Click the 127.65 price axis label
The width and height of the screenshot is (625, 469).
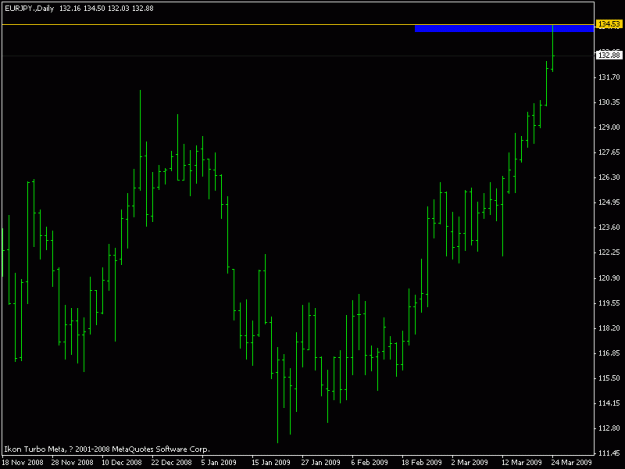[609, 152]
